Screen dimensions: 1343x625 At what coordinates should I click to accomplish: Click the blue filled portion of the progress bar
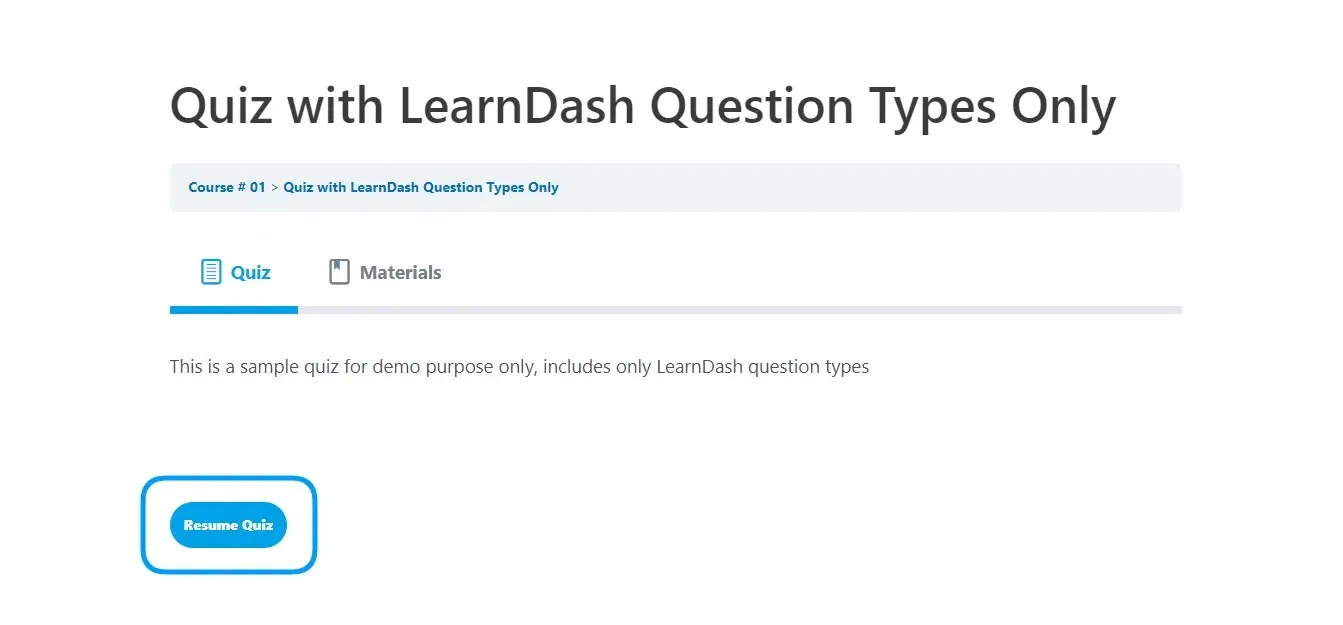pos(233,310)
